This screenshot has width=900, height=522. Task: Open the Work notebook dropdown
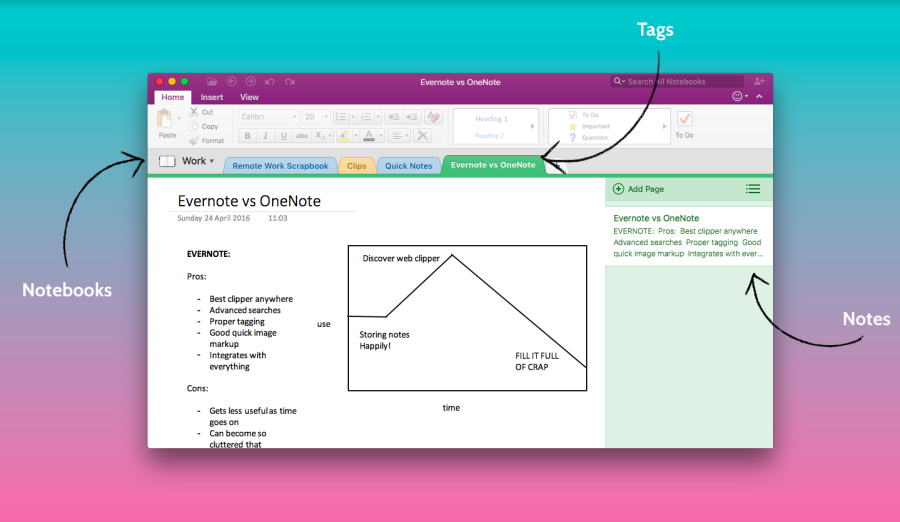click(198, 161)
